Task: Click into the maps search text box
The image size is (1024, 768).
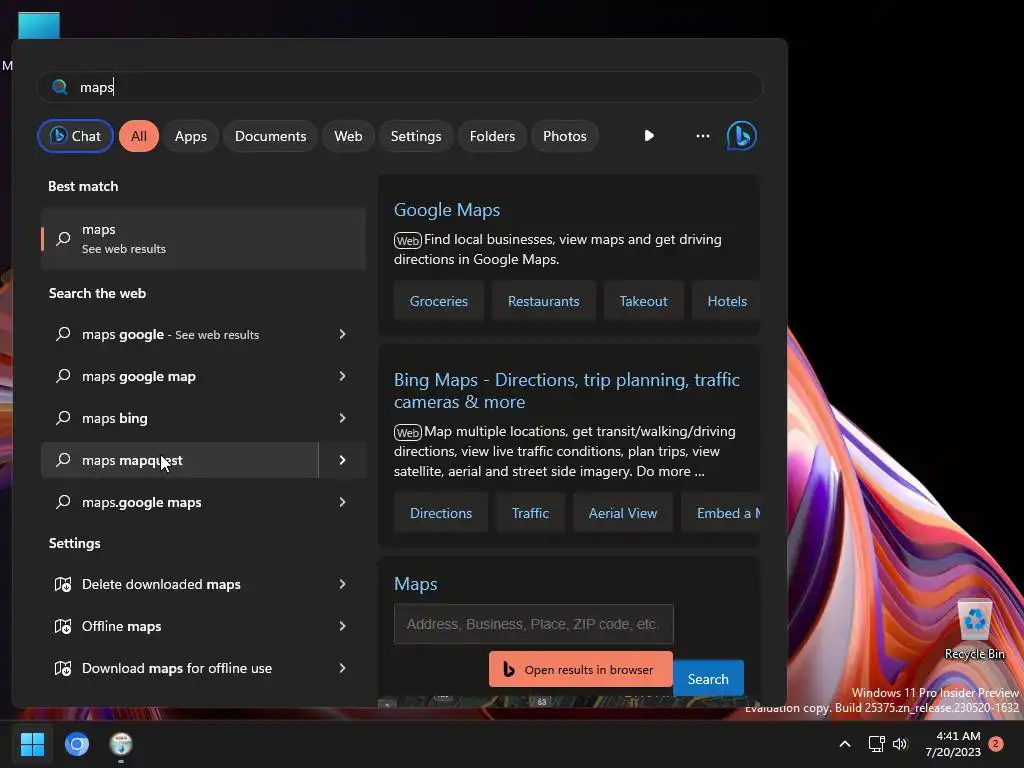Action: click(400, 87)
